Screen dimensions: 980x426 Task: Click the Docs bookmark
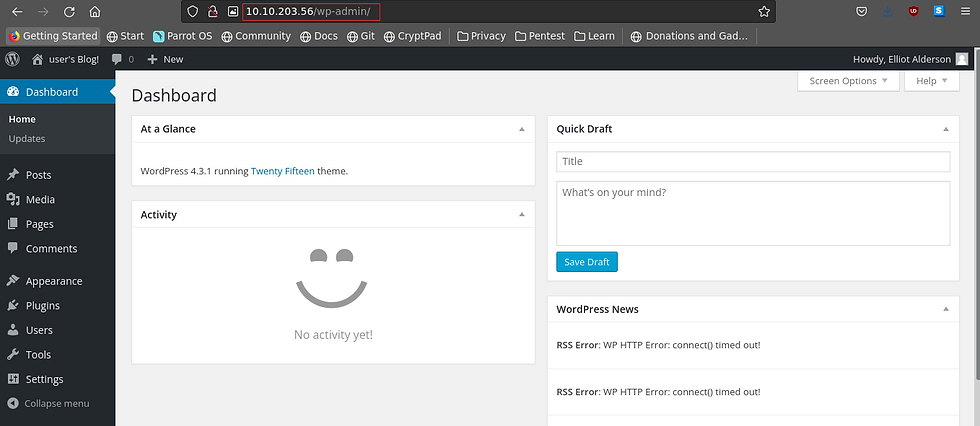[319, 36]
